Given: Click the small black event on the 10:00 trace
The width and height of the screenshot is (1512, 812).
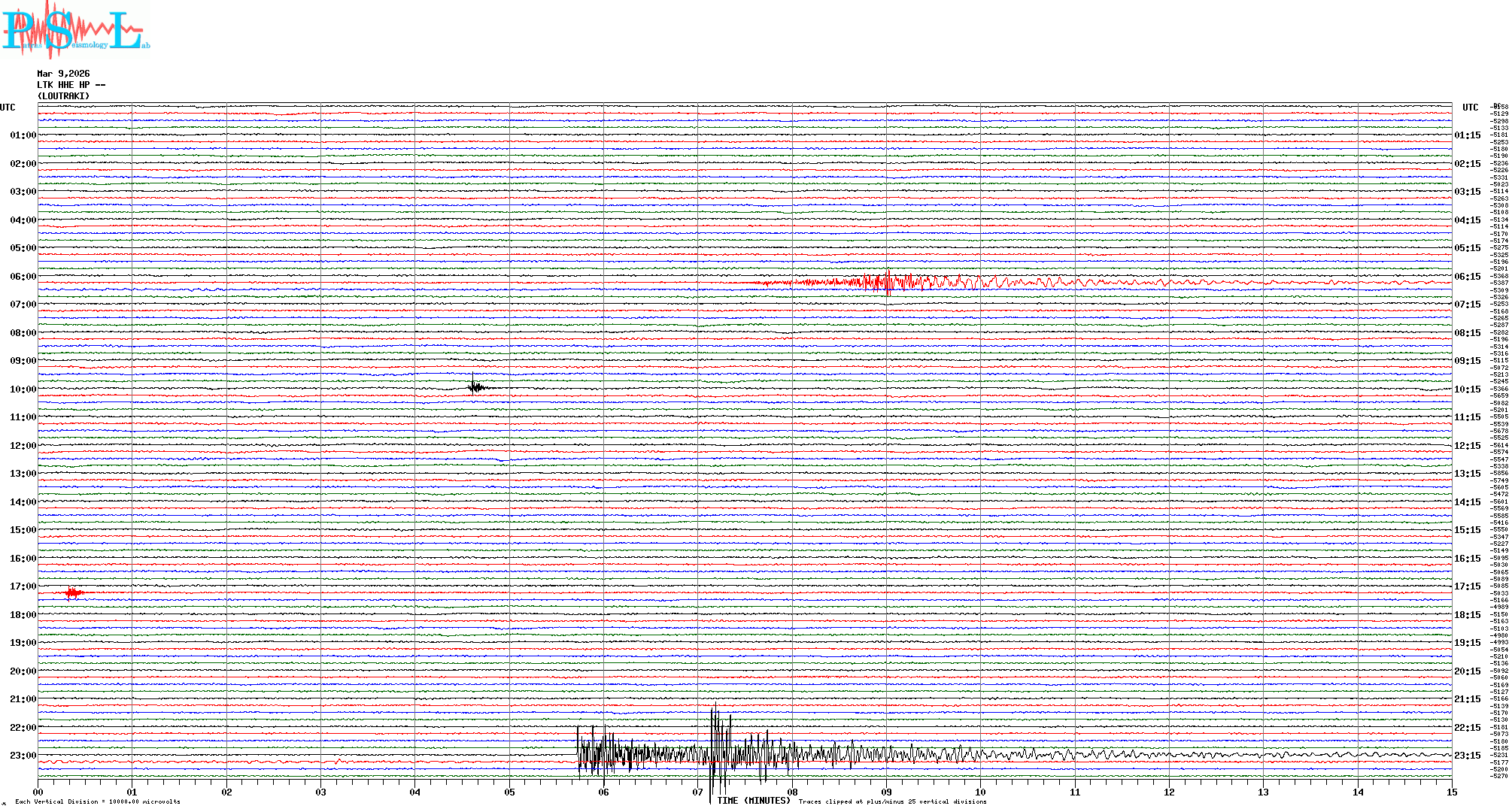Looking at the screenshot, I should tap(475, 387).
